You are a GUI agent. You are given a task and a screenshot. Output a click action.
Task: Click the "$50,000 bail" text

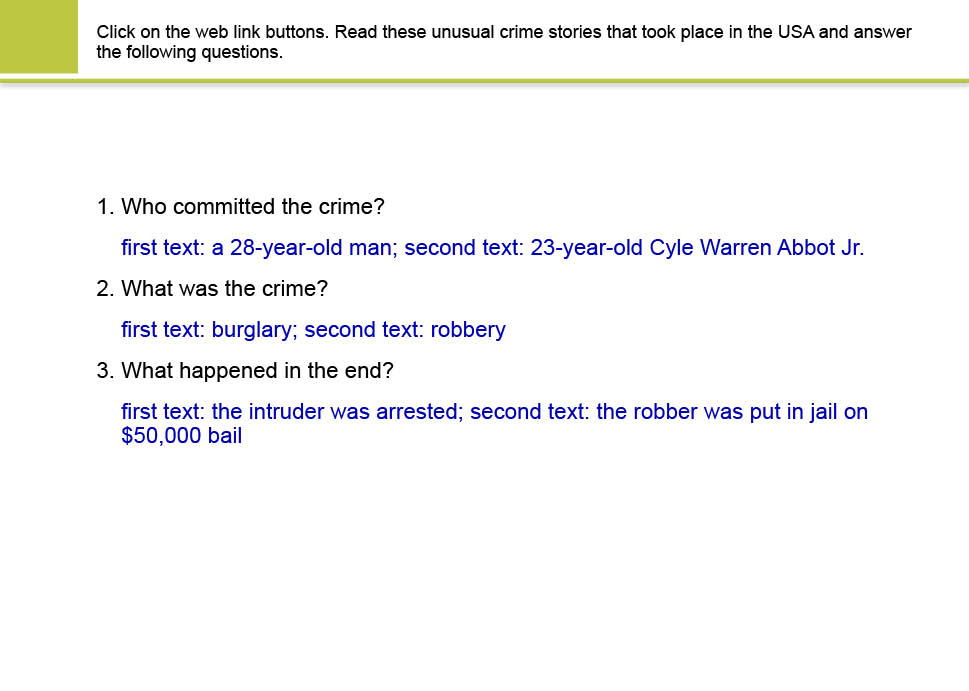(182, 436)
